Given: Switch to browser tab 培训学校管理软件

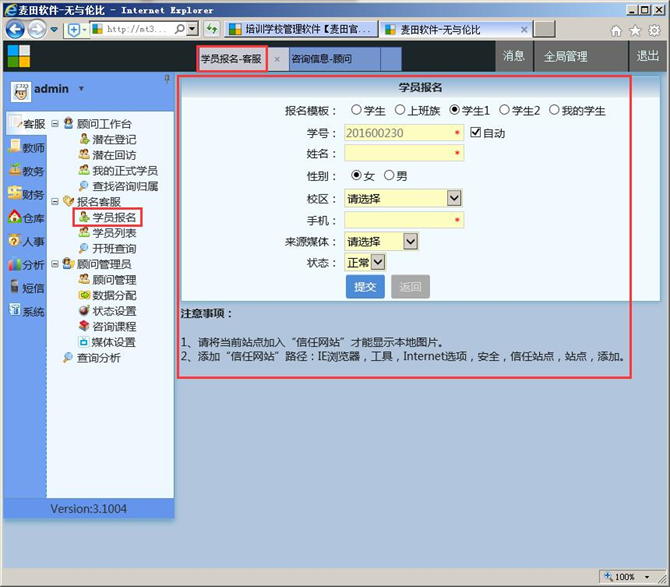Looking at the screenshot, I should [x=302, y=29].
